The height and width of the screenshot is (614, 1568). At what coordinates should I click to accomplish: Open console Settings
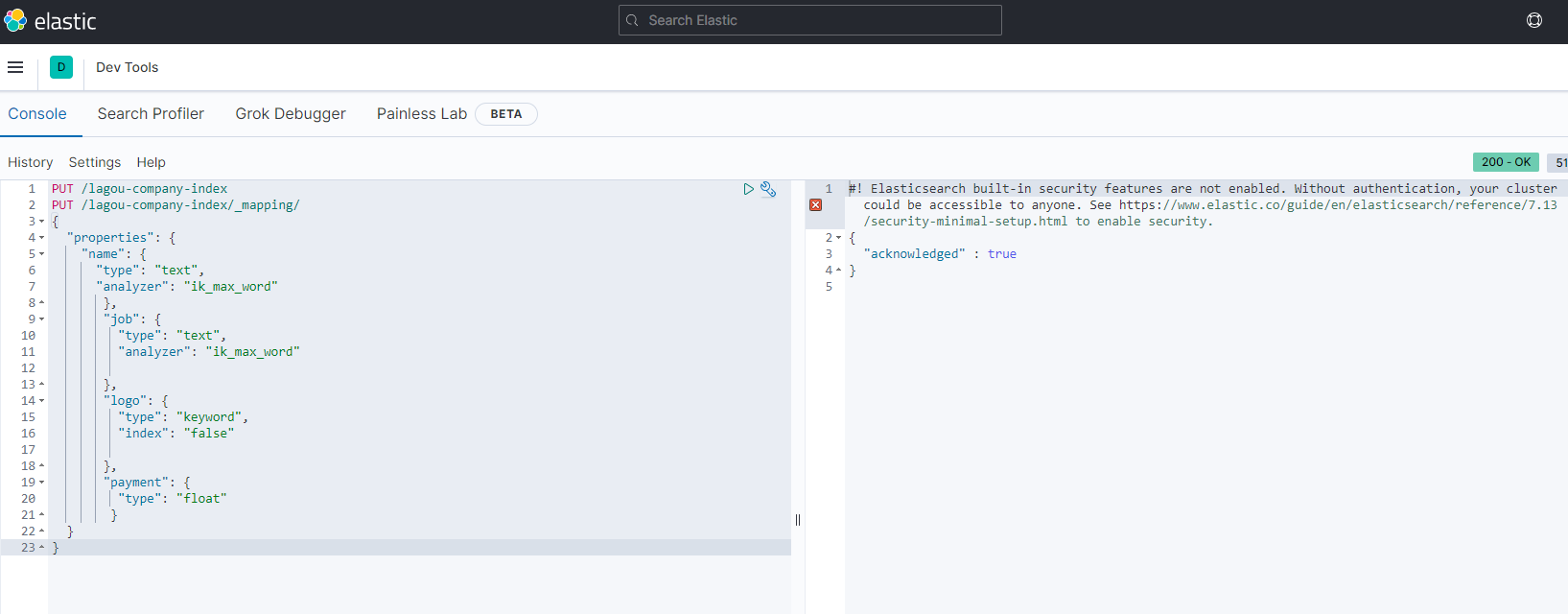coord(95,162)
